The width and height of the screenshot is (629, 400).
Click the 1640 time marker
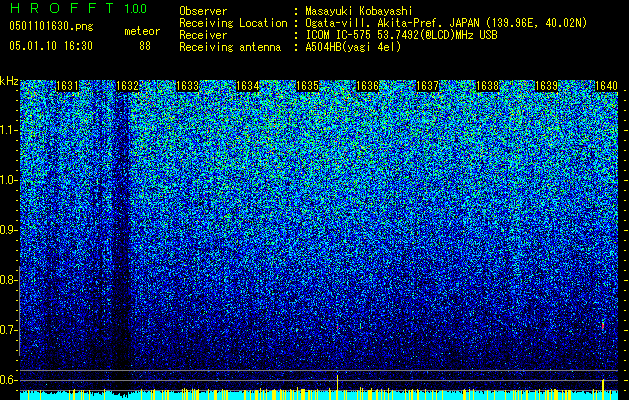click(606, 86)
